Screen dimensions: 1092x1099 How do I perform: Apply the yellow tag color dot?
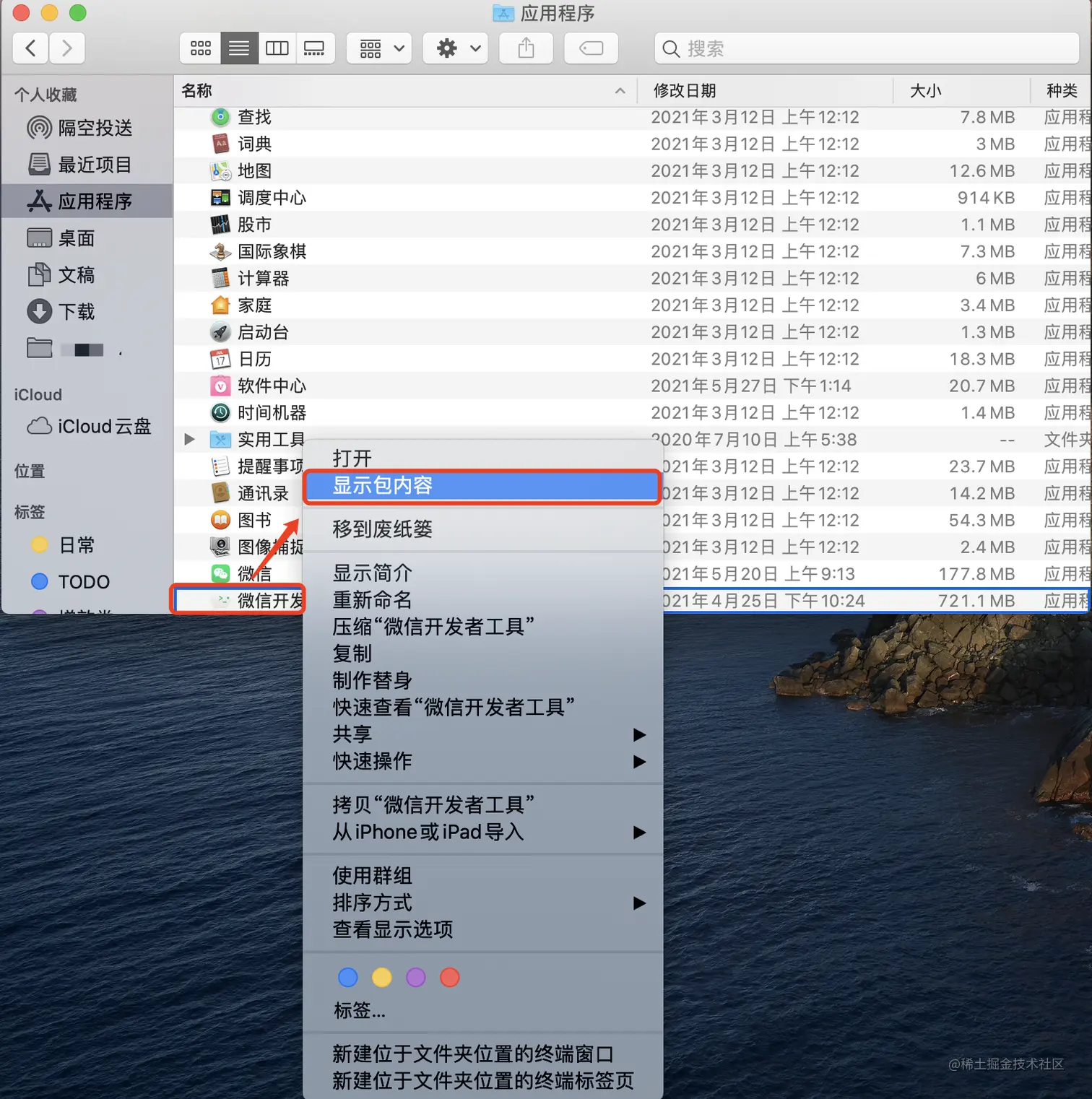click(382, 978)
